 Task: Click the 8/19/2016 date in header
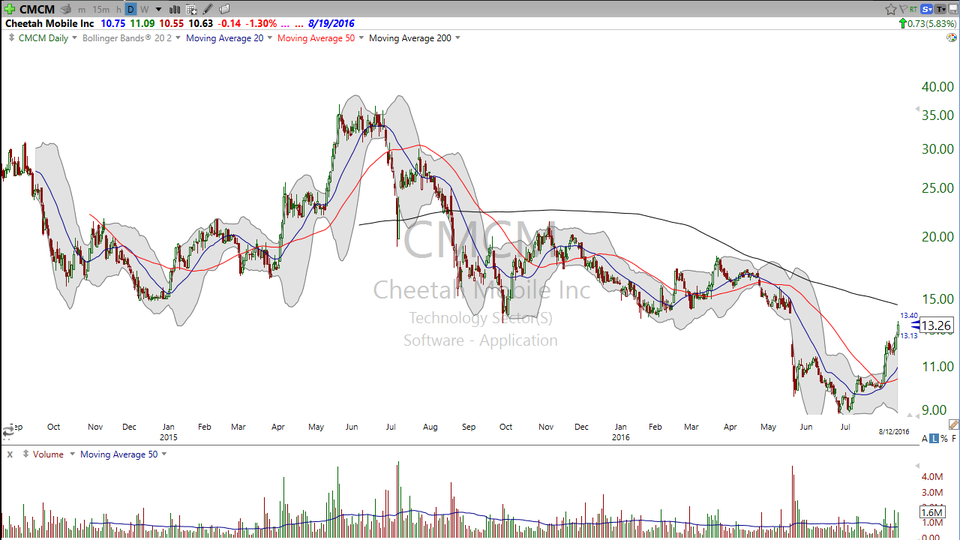(331, 23)
